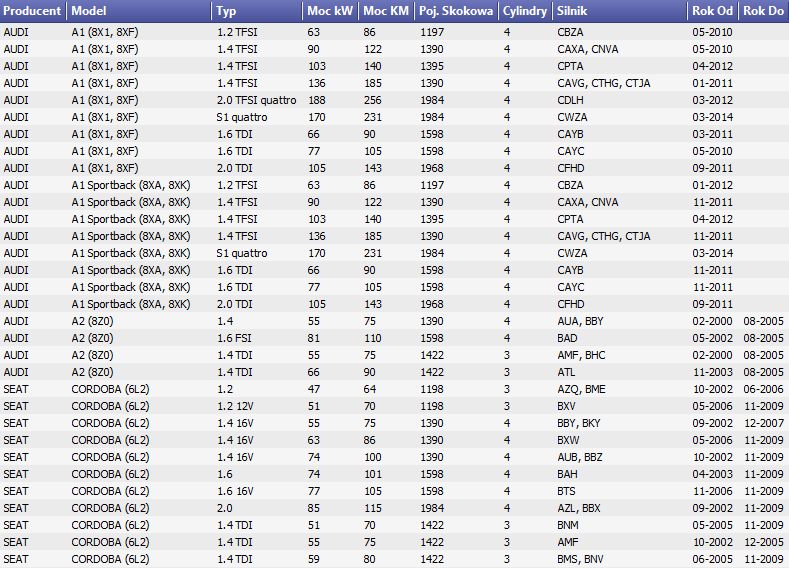Select engine code CBZA in A1 (8X1, 8XF) row
789x568 pixels.
tap(570, 32)
